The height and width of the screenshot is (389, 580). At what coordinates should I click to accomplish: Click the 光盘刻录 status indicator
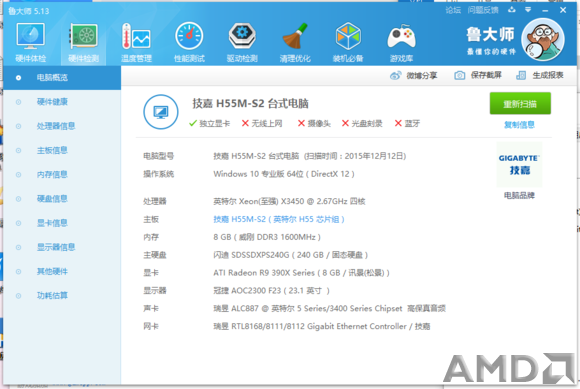[362, 124]
